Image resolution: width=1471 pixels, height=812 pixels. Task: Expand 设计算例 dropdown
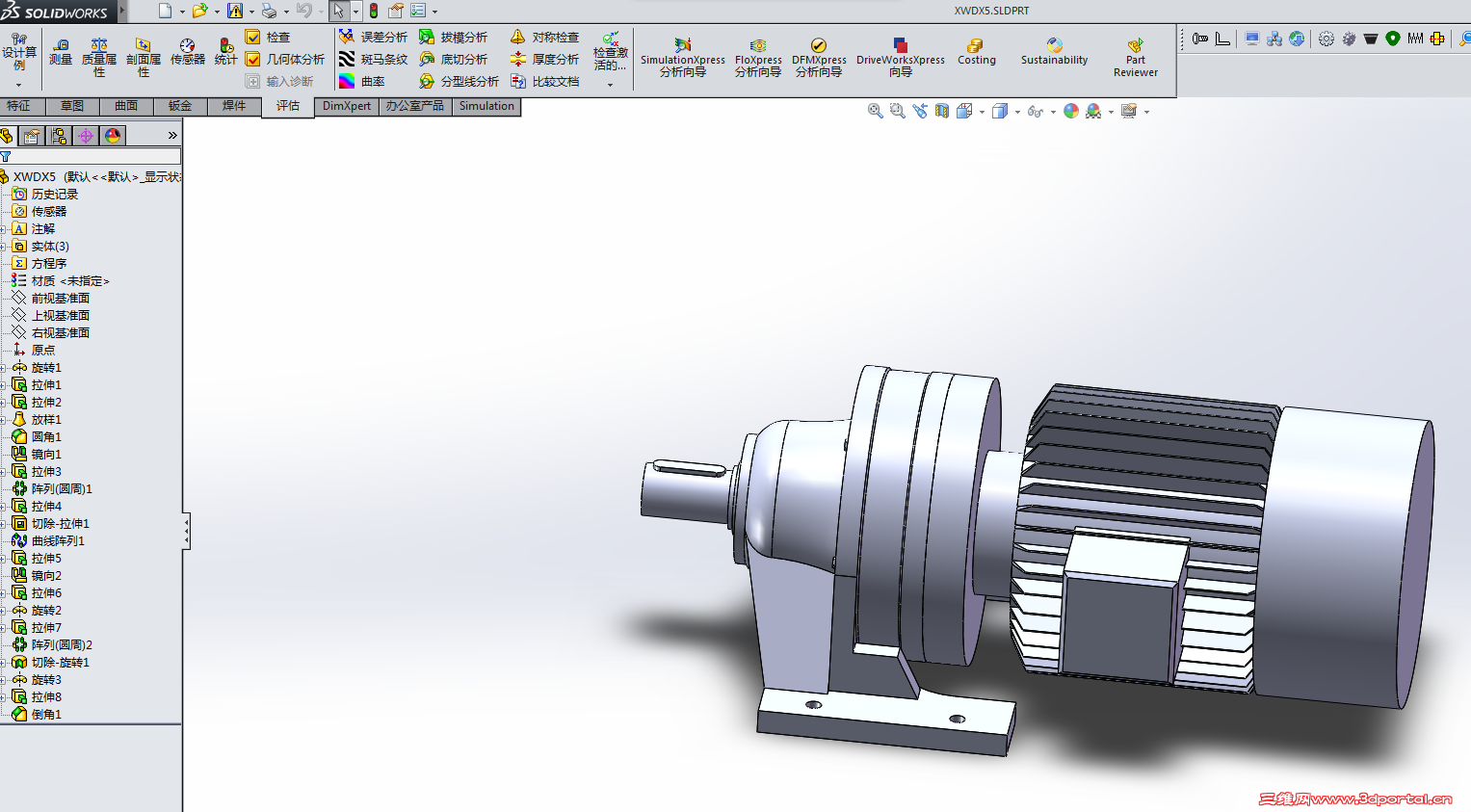pyautogui.click(x=18, y=85)
